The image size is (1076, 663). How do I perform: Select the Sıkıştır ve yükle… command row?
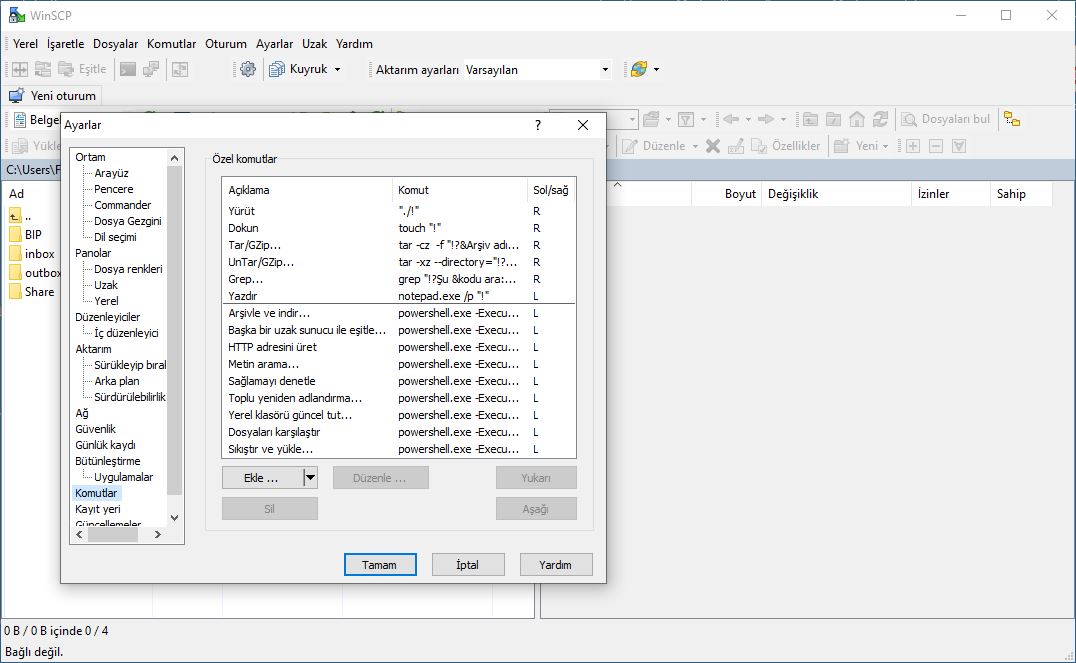399,449
